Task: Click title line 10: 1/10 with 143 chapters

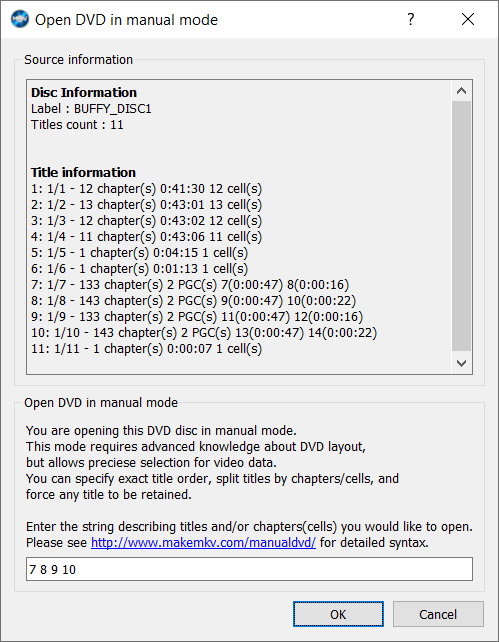Action: 204,332
